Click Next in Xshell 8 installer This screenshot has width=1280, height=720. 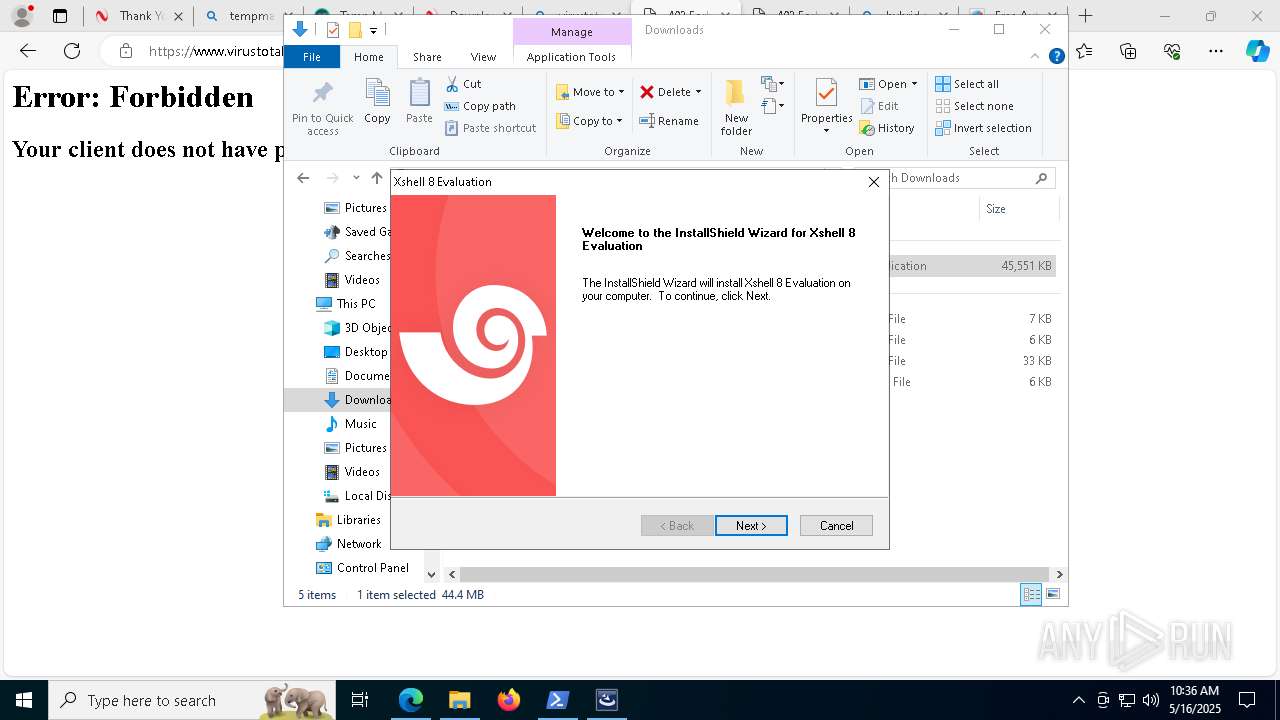[751, 526]
